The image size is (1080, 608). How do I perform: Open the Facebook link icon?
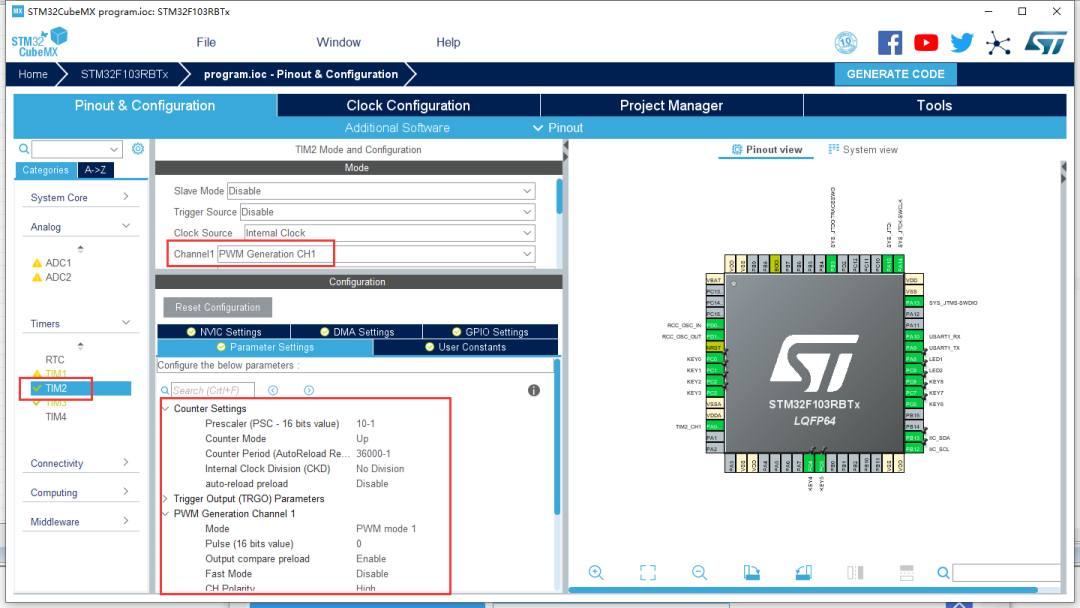(890, 43)
